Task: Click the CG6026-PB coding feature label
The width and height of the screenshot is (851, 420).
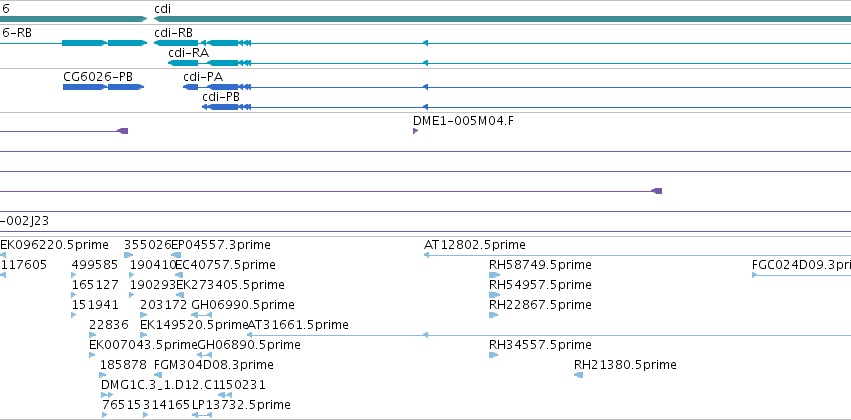Action: tap(98, 77)
